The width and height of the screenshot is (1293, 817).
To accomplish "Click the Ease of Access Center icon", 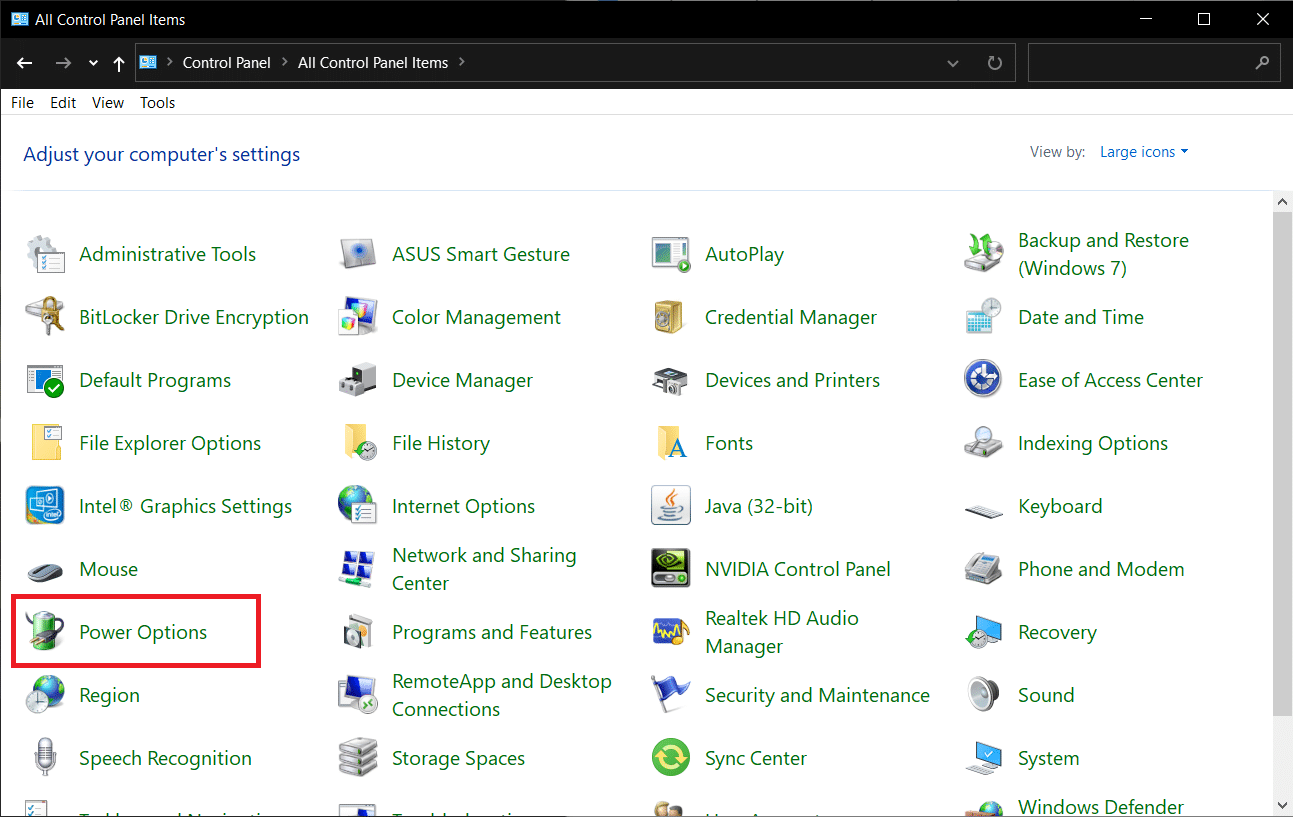I will click(984, 380).
